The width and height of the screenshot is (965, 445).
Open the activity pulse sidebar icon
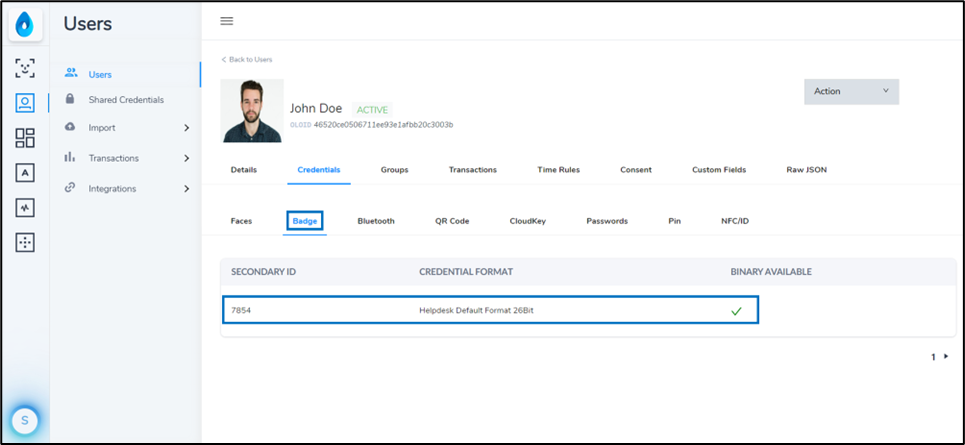click(x=25, y=208)
